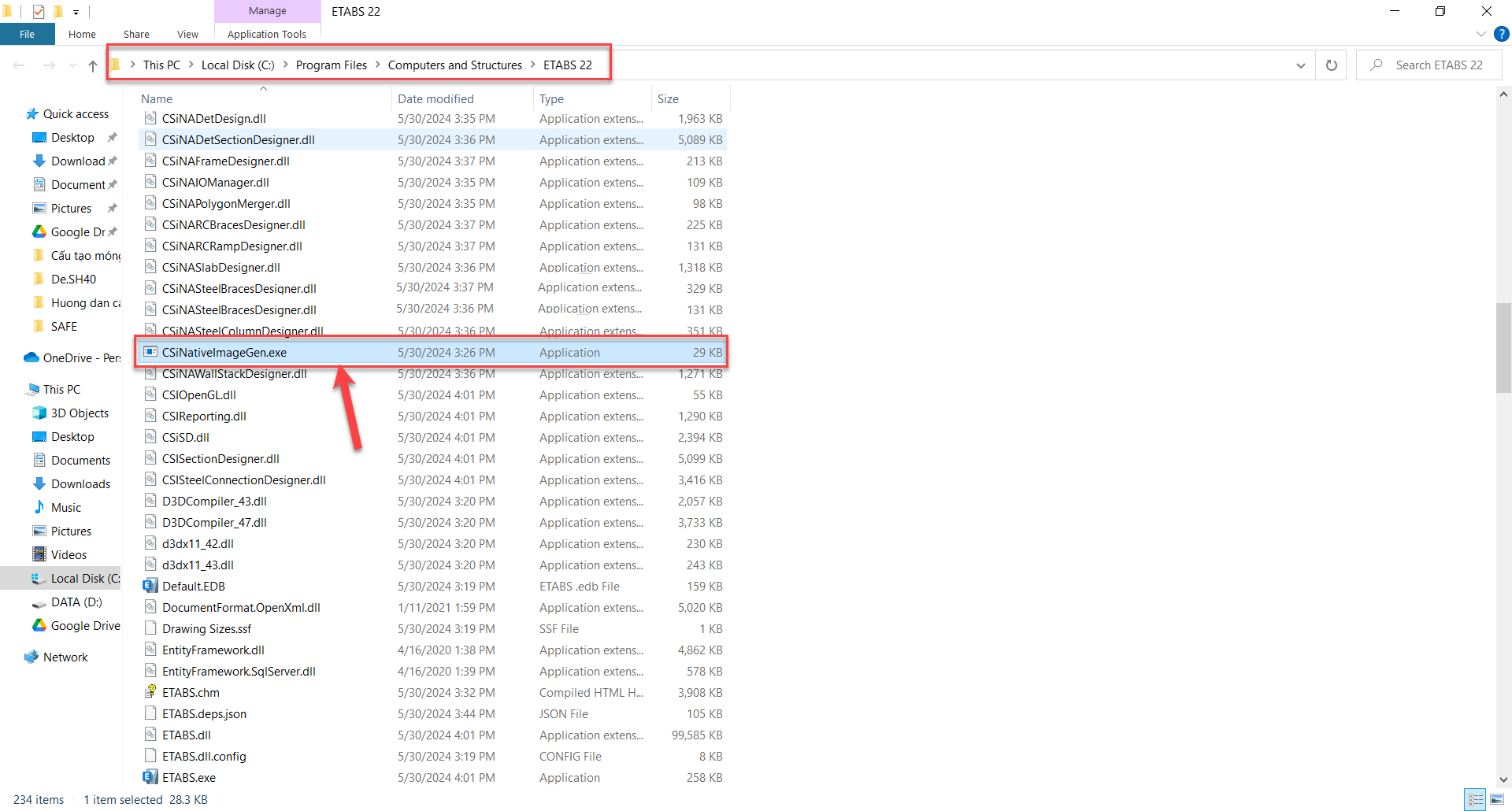Viewport: 1512px width, 811px height.
Task: Expand the address bar history dropdown
Action: click(x=1300, y=65)
